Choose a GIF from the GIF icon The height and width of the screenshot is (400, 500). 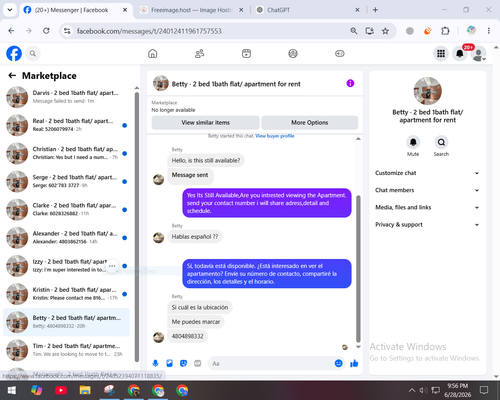[198, 363]
